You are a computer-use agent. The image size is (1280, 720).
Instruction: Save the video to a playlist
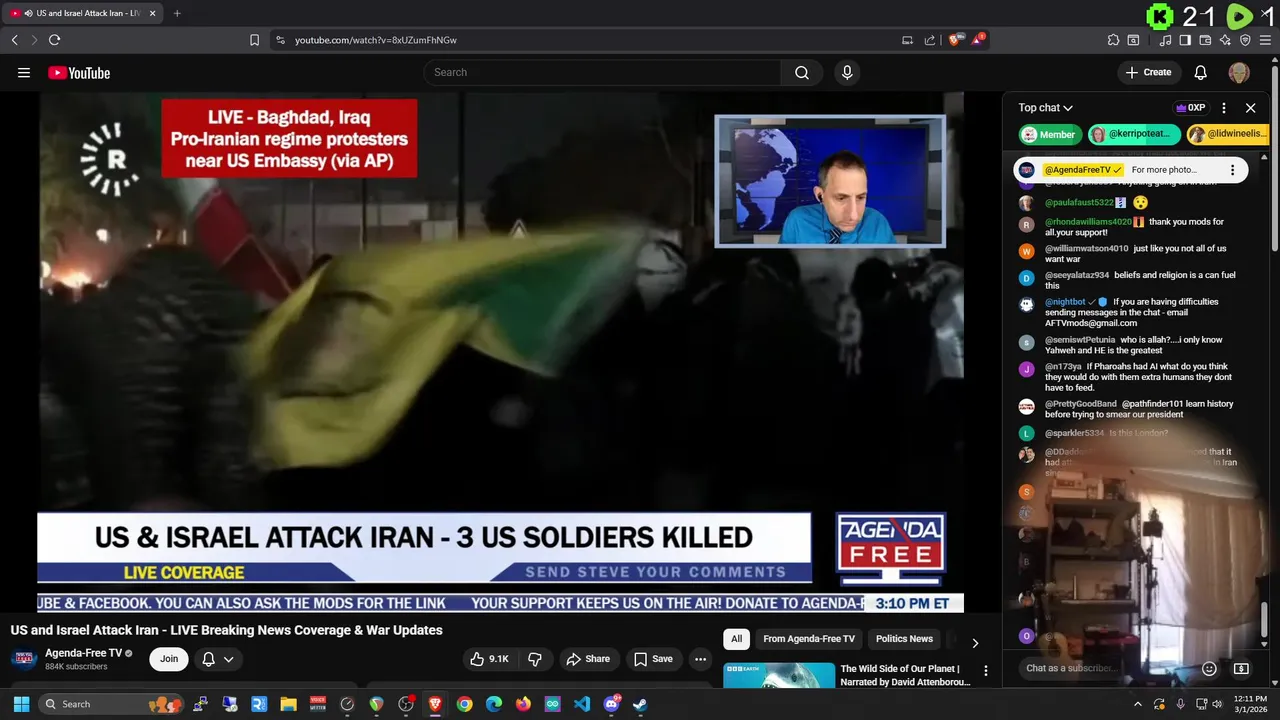(653, 659)
